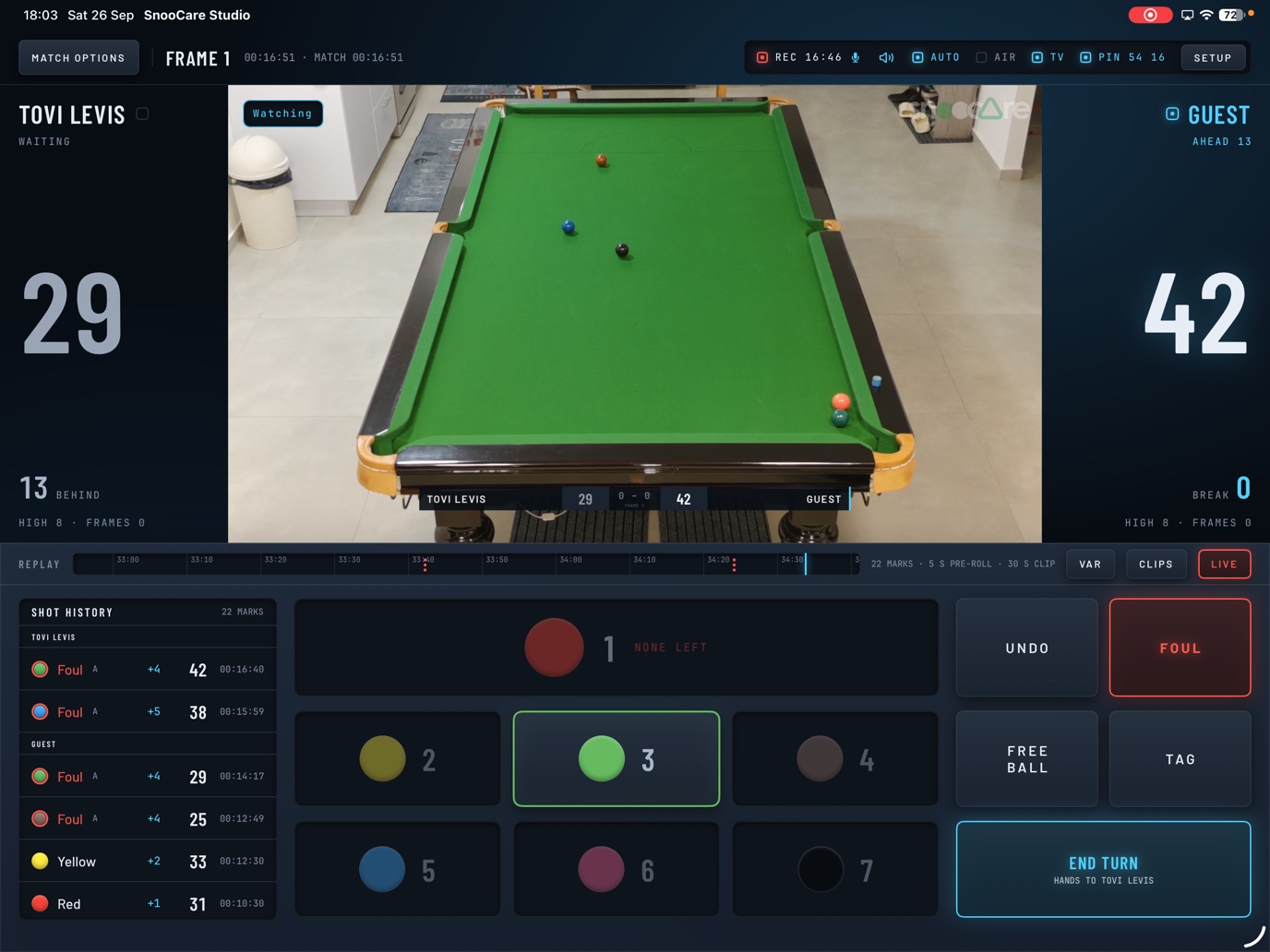Select the Yellow +2 shot entry
Screen dimensions: 1270x952
click(148, 862)
